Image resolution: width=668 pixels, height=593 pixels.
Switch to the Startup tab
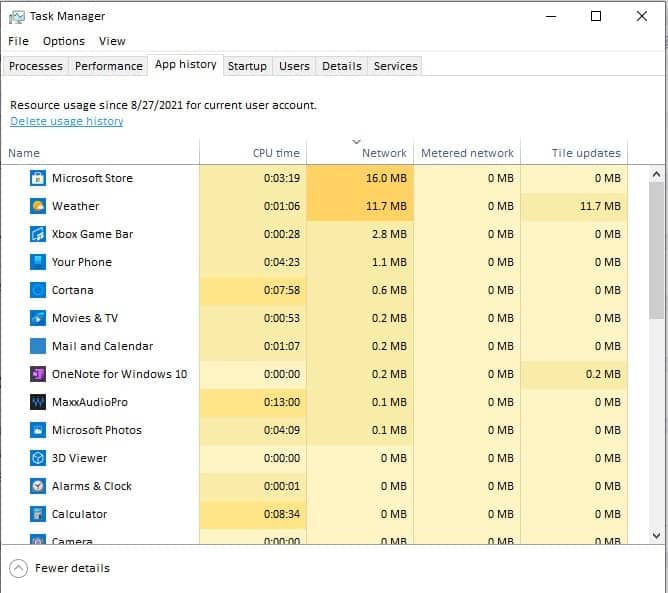247,66
